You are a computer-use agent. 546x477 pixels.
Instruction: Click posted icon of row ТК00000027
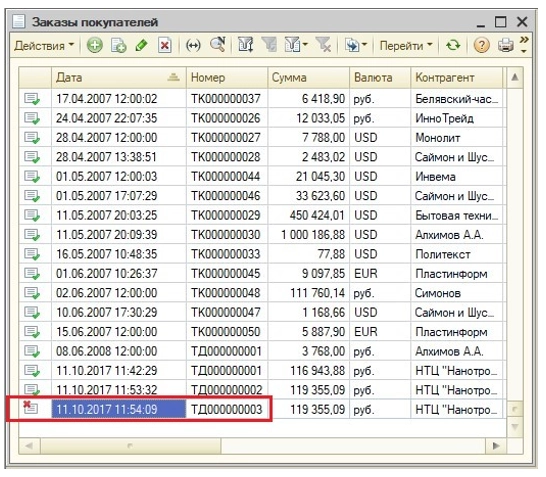point(32,138)
